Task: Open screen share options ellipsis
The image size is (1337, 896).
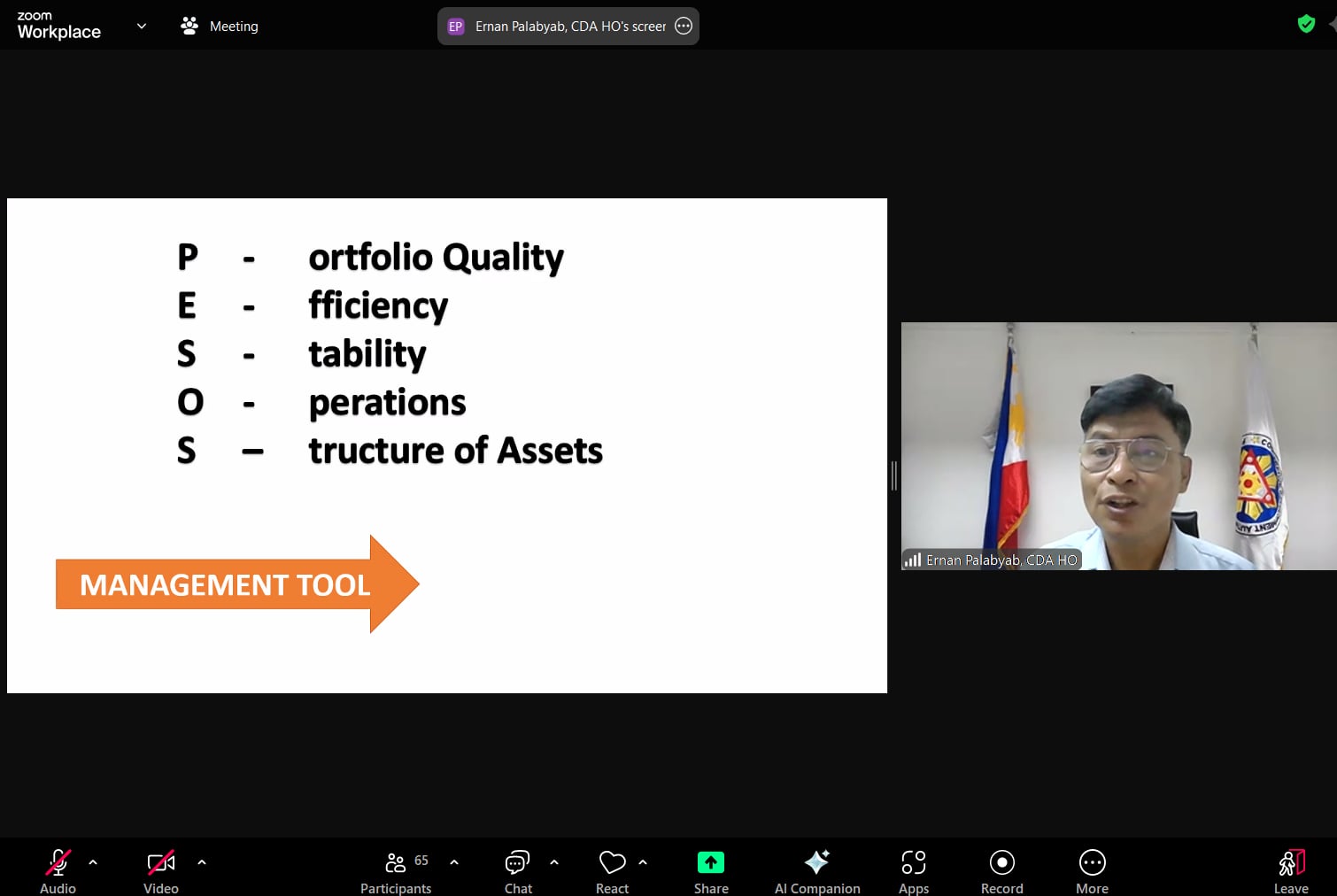Action: pos(684,26)
